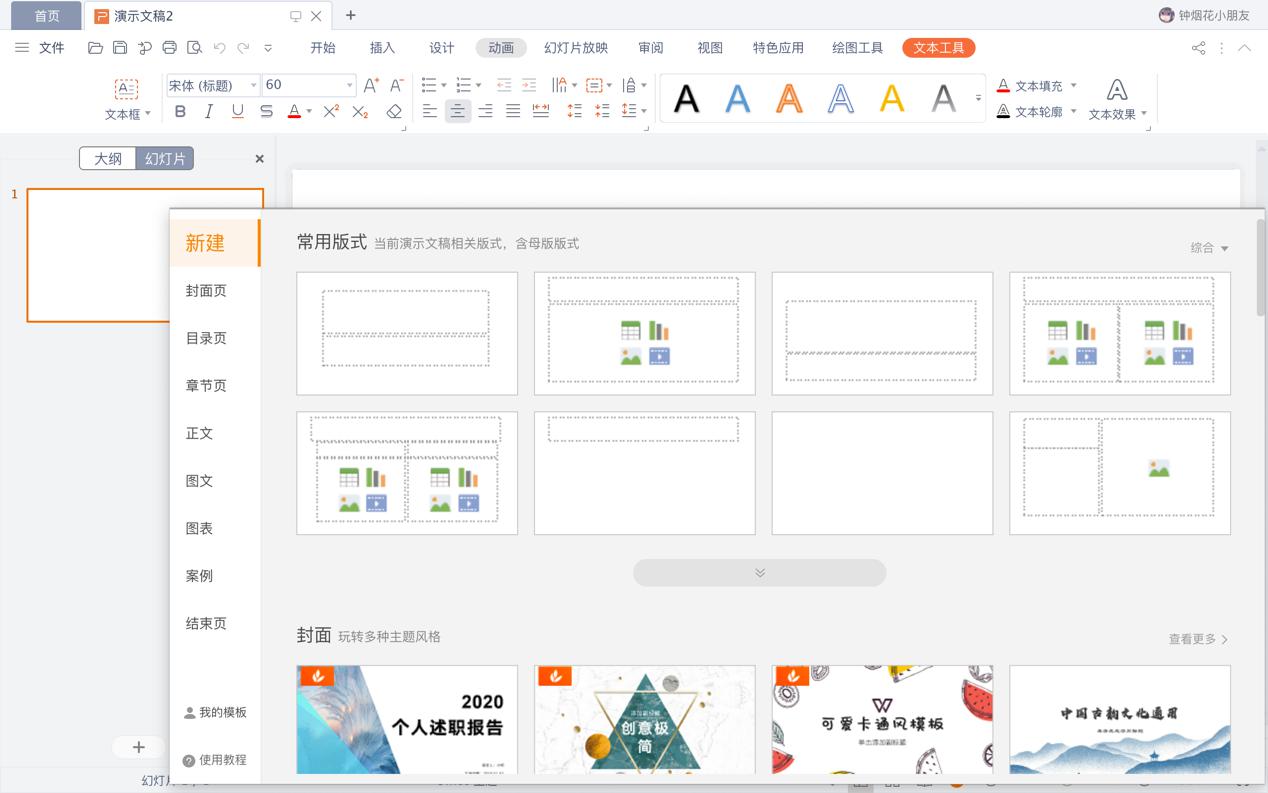
Task: Select the 文本框 text box tool
Action: pyautogui.click(x=125, y=90)
